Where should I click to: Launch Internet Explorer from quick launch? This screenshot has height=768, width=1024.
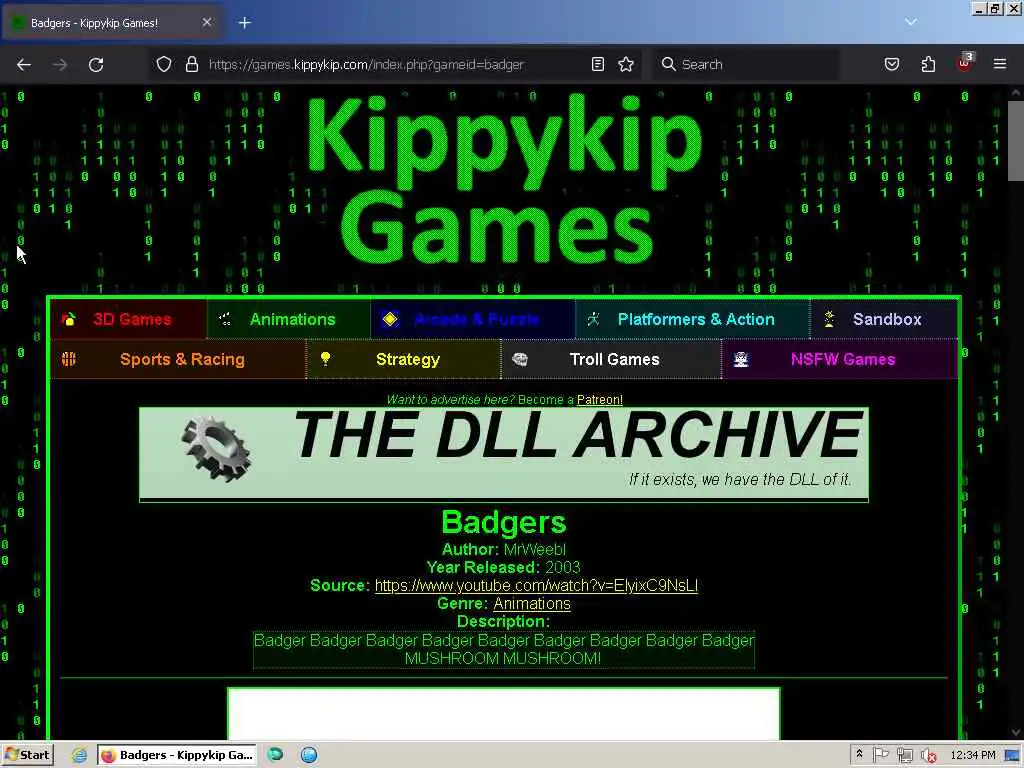tap(79, 755)
